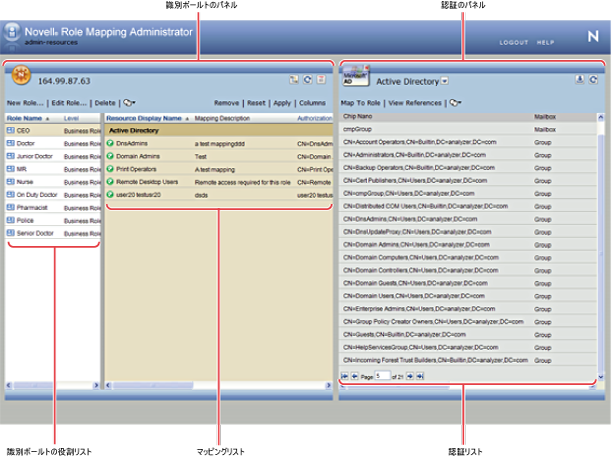The image size is (612, 457).
Task: Select the MR role
Action: [x=53, y=169]
